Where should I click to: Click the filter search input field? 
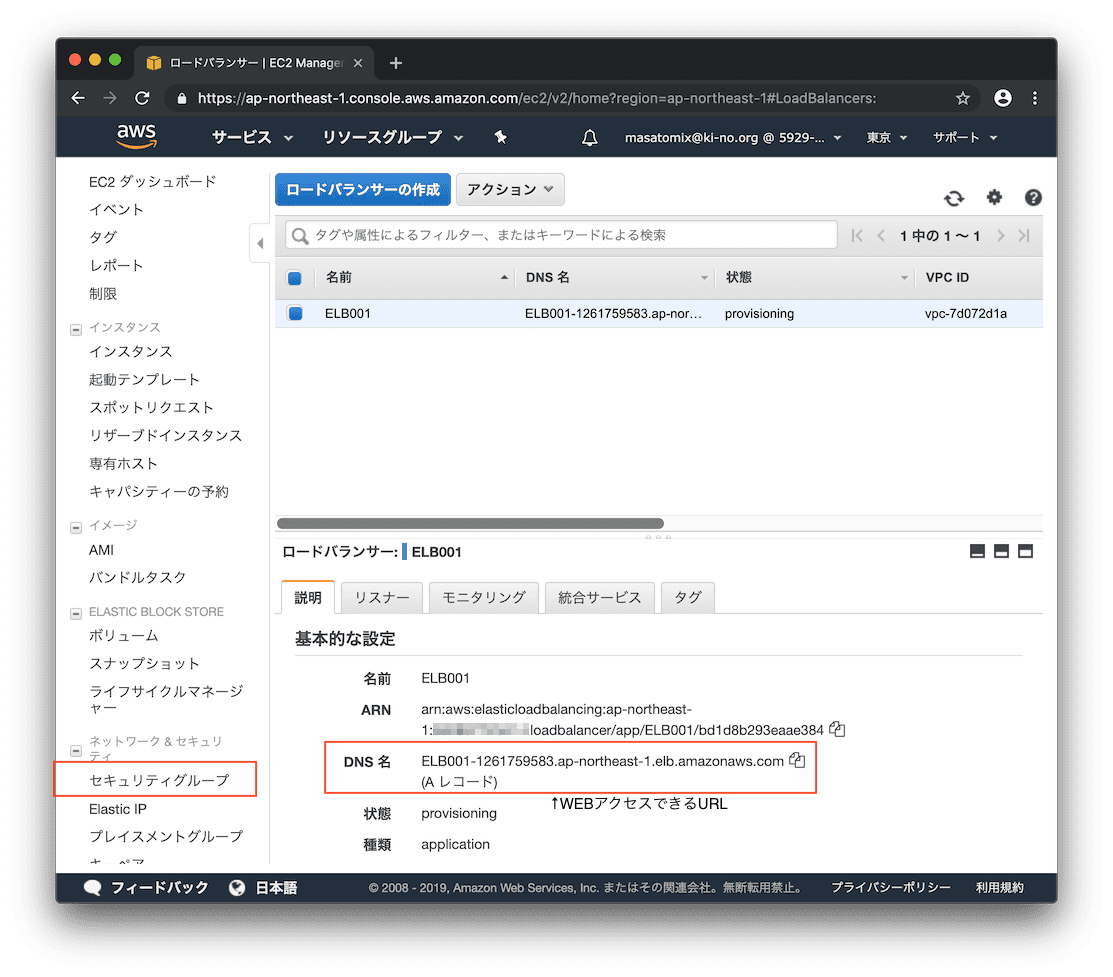point(561,235)
